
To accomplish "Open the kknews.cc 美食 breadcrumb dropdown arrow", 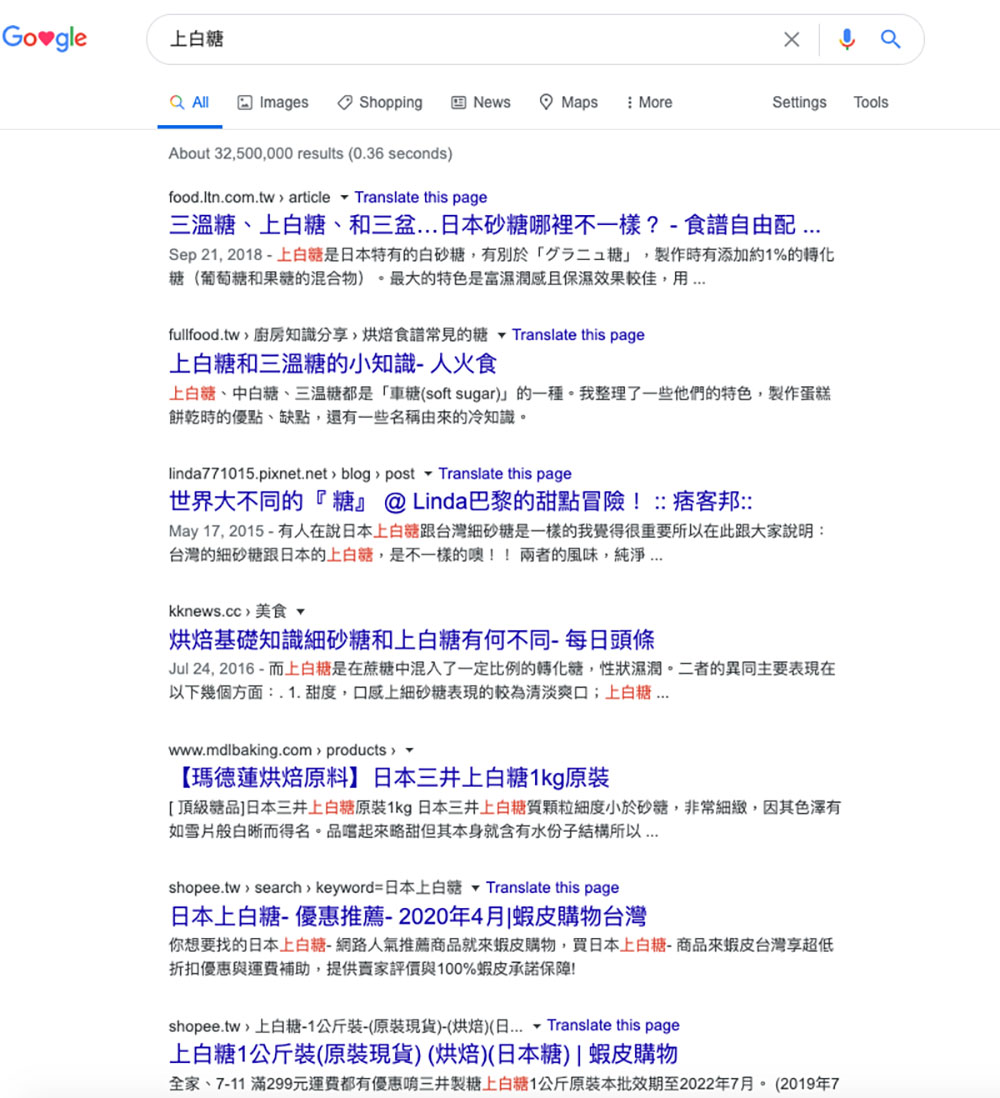I will click(x=299, y=610).
